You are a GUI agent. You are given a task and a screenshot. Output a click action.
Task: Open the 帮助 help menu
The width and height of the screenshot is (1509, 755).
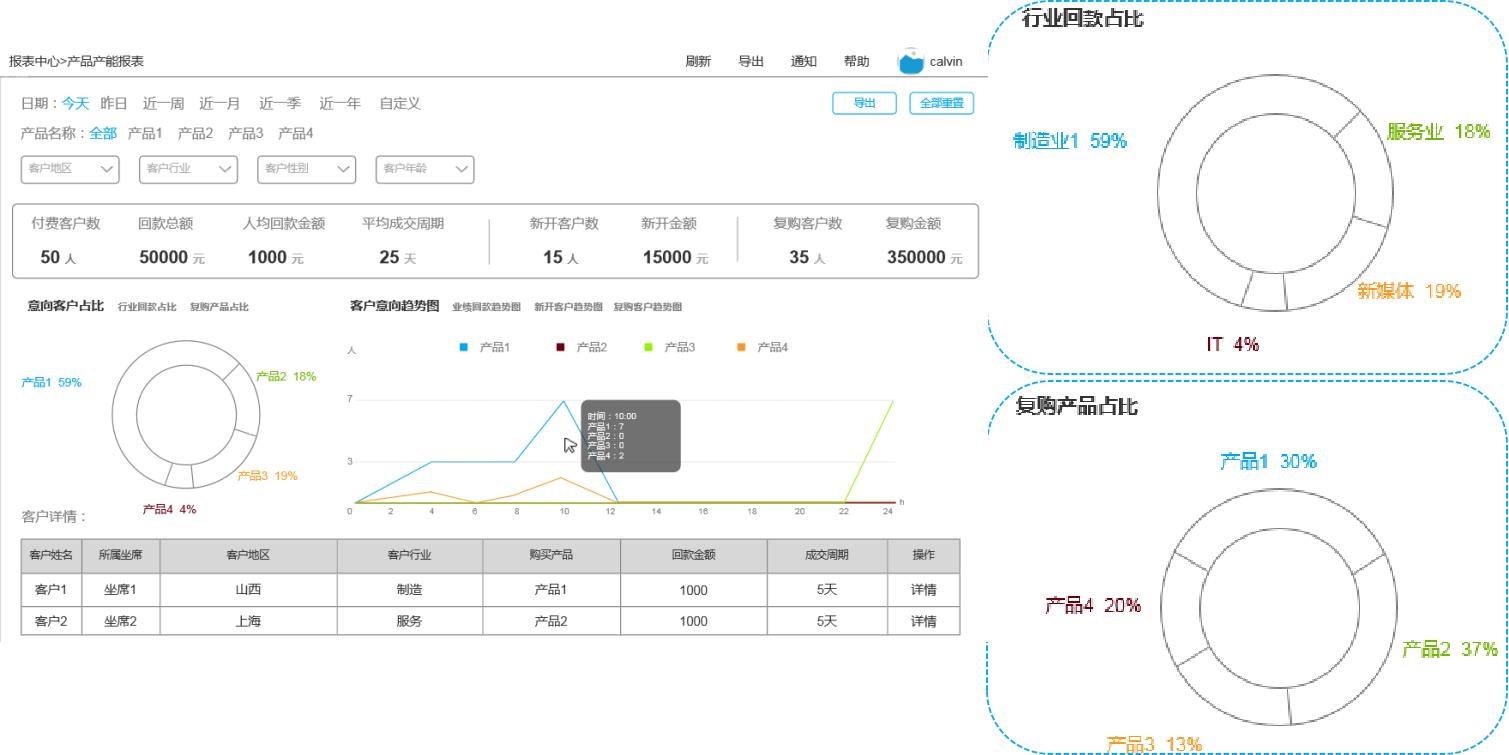coord(857,62)
